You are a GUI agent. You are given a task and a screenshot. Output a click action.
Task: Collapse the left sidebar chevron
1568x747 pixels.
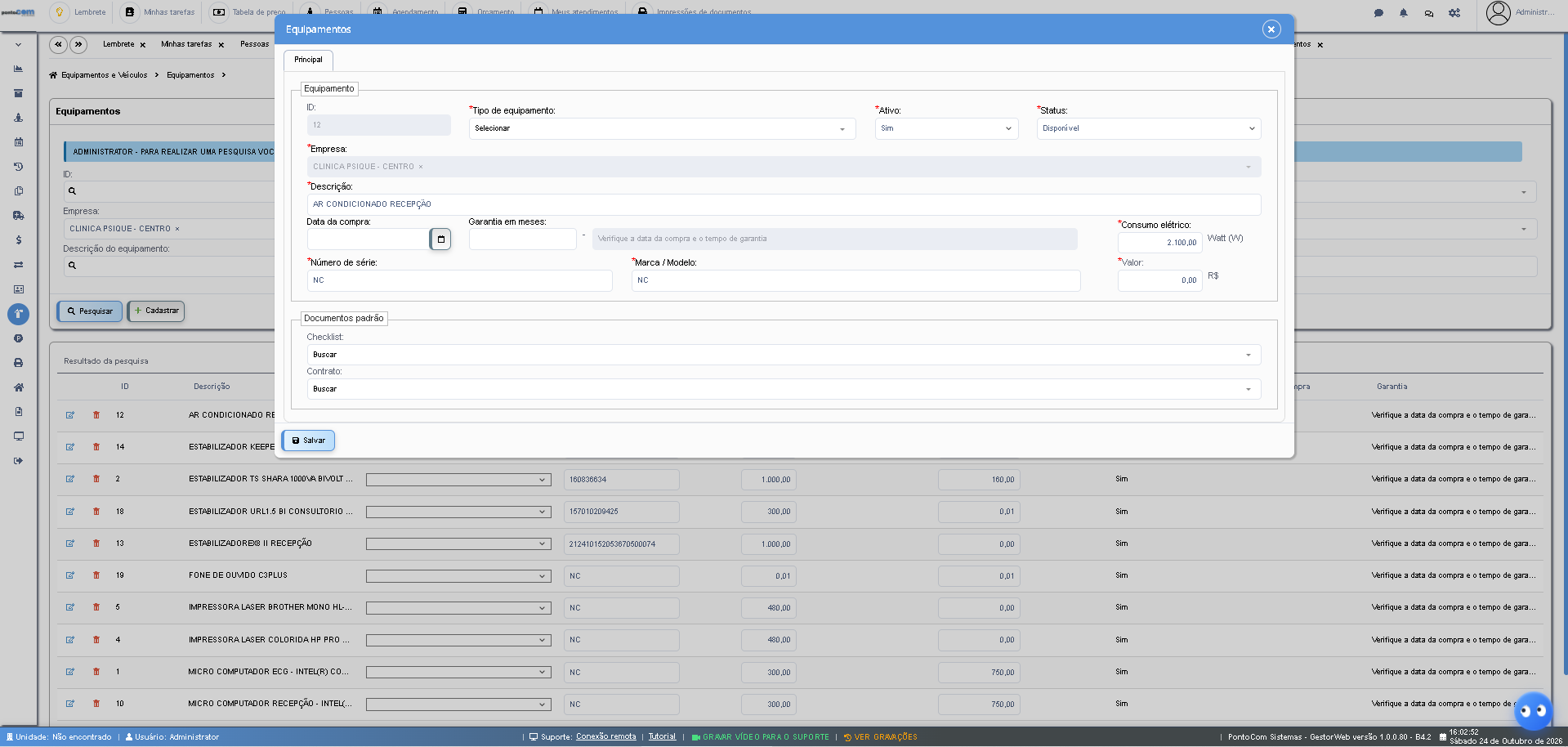point(19,45)
